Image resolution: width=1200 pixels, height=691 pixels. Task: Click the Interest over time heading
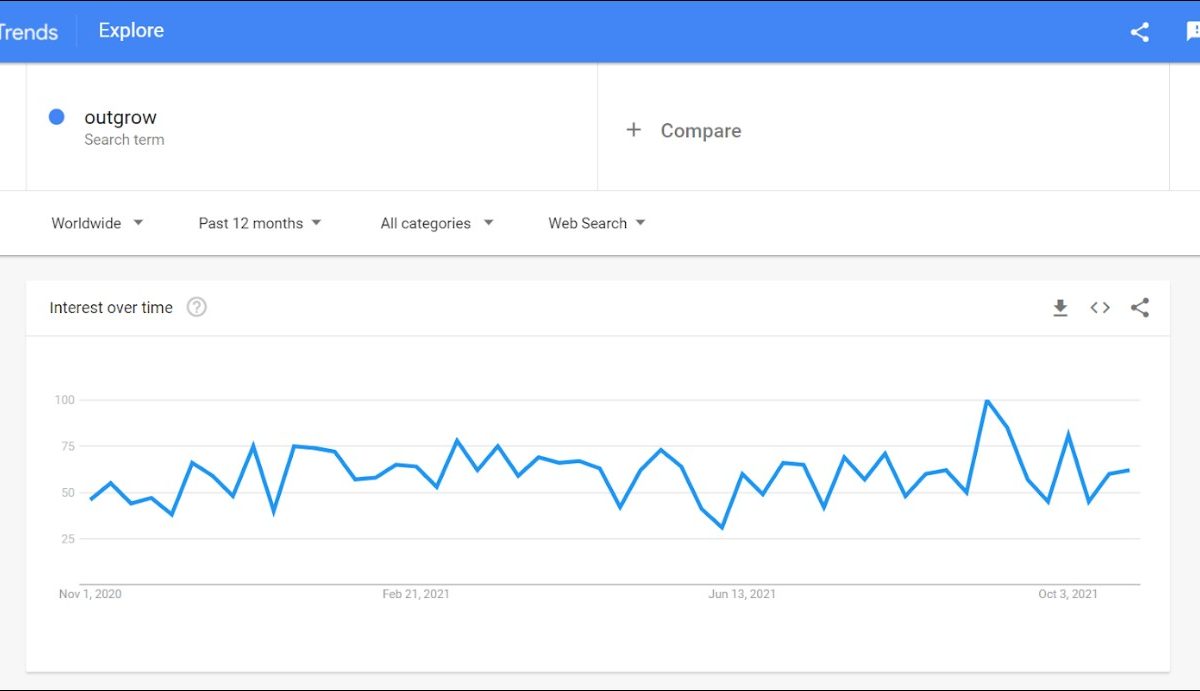pyautogui.click(x=111, y=308)
